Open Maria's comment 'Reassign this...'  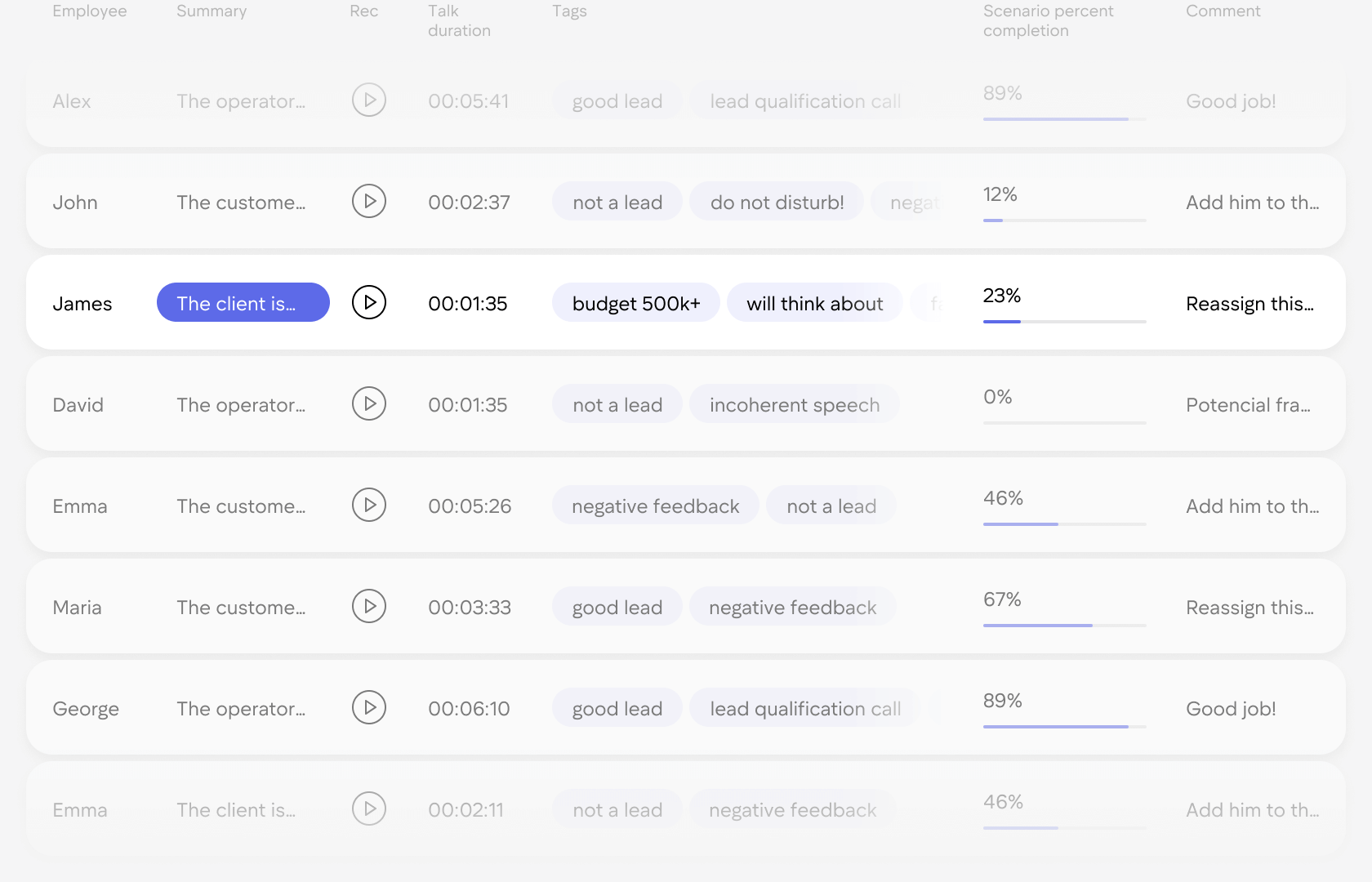click(x=1249, y=608)
